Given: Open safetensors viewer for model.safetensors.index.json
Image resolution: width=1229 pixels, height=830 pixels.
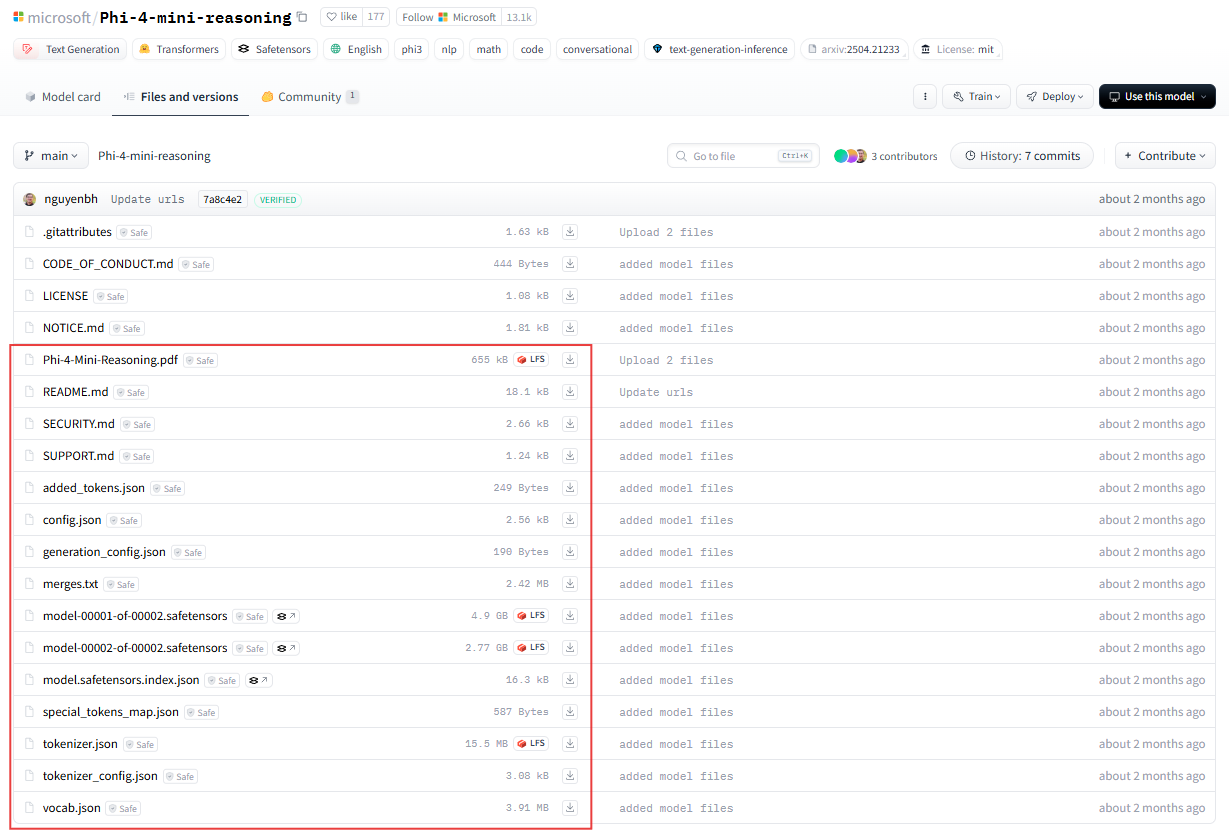Looking at the screenshot, I should click(x=258, y=680).
